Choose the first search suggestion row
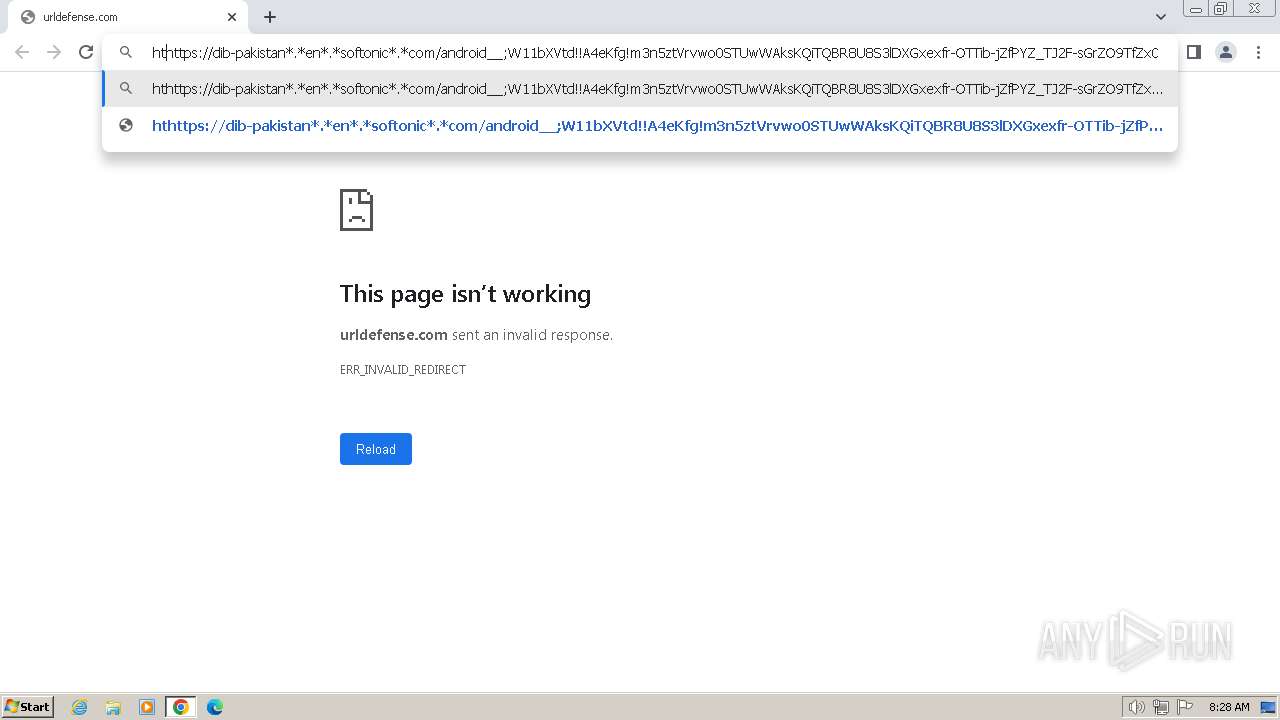 point(640,89)
